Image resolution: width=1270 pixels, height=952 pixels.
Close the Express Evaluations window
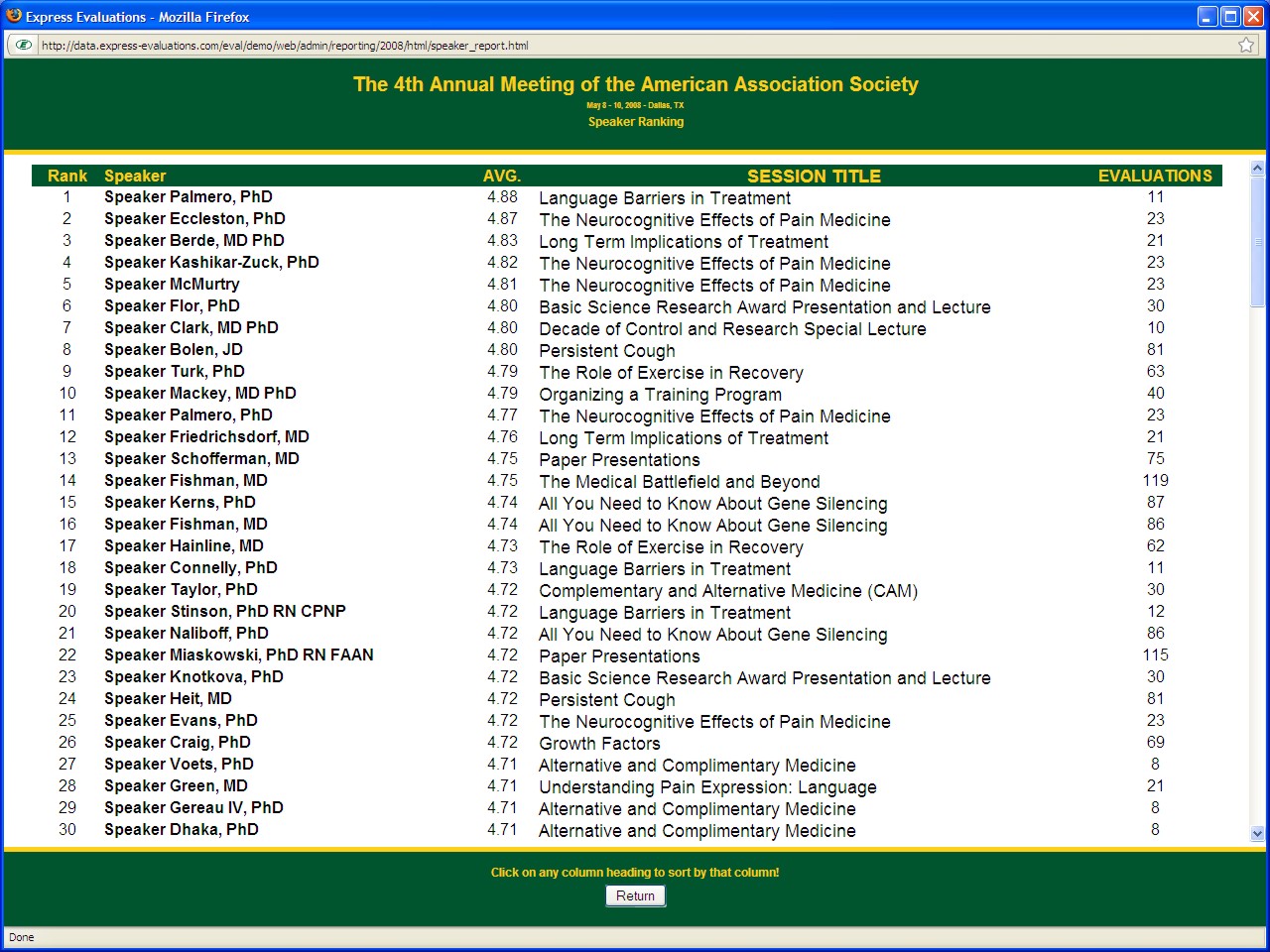click(x=1253, y=16)
